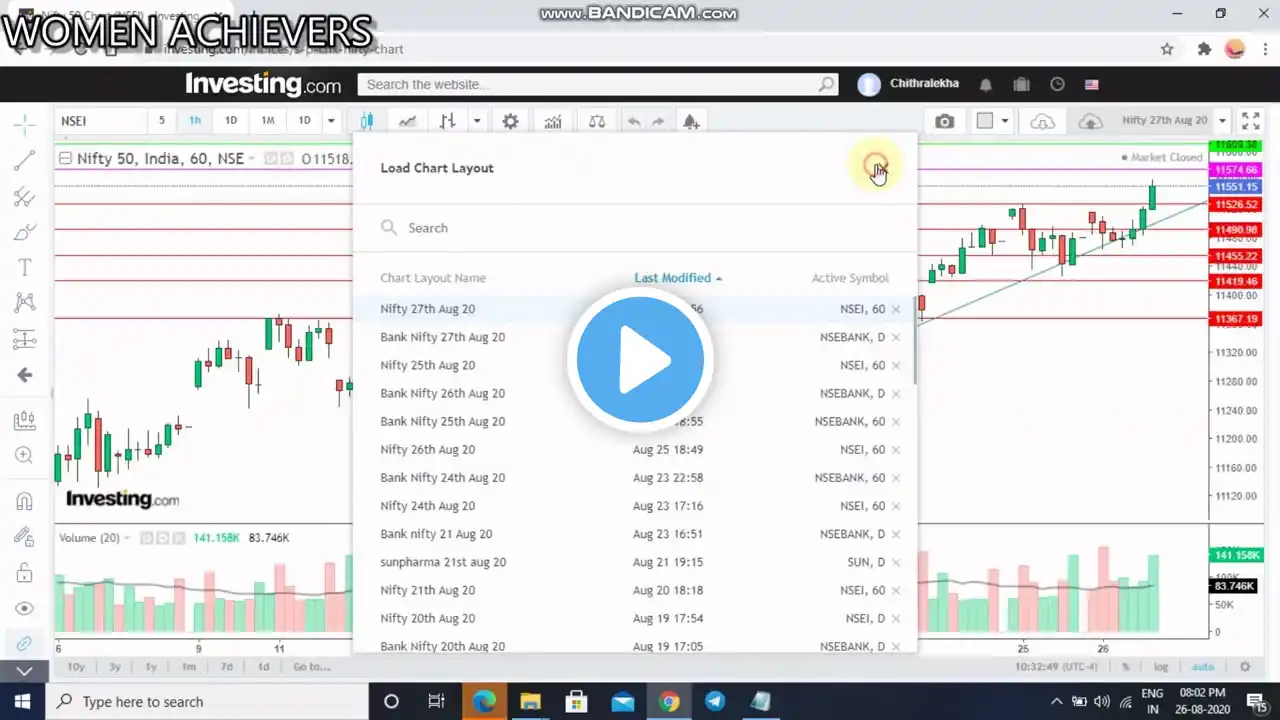This screenshot has width=1280, height=720.
Task: Toggle stay in drawing mode
Action: pyautogui.click(x=25, y=537)
